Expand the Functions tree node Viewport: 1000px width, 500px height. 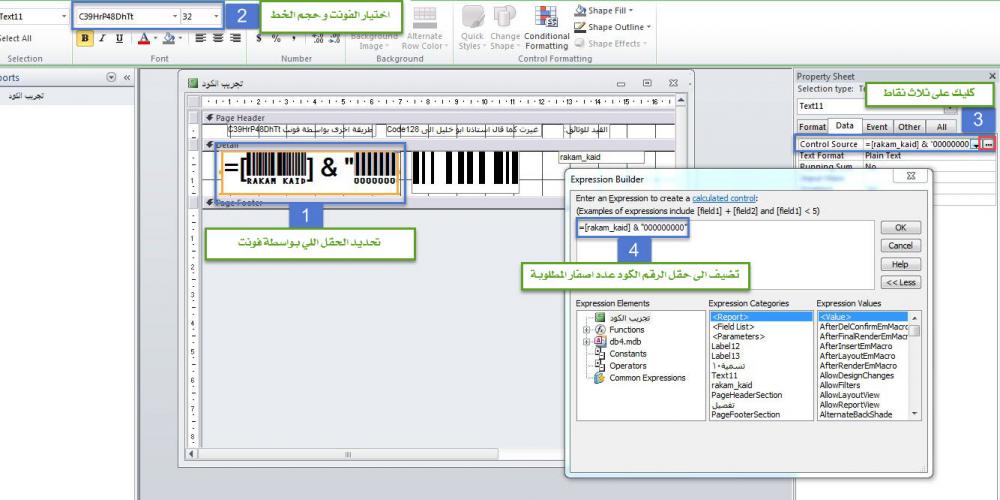(x=586, y=330)
